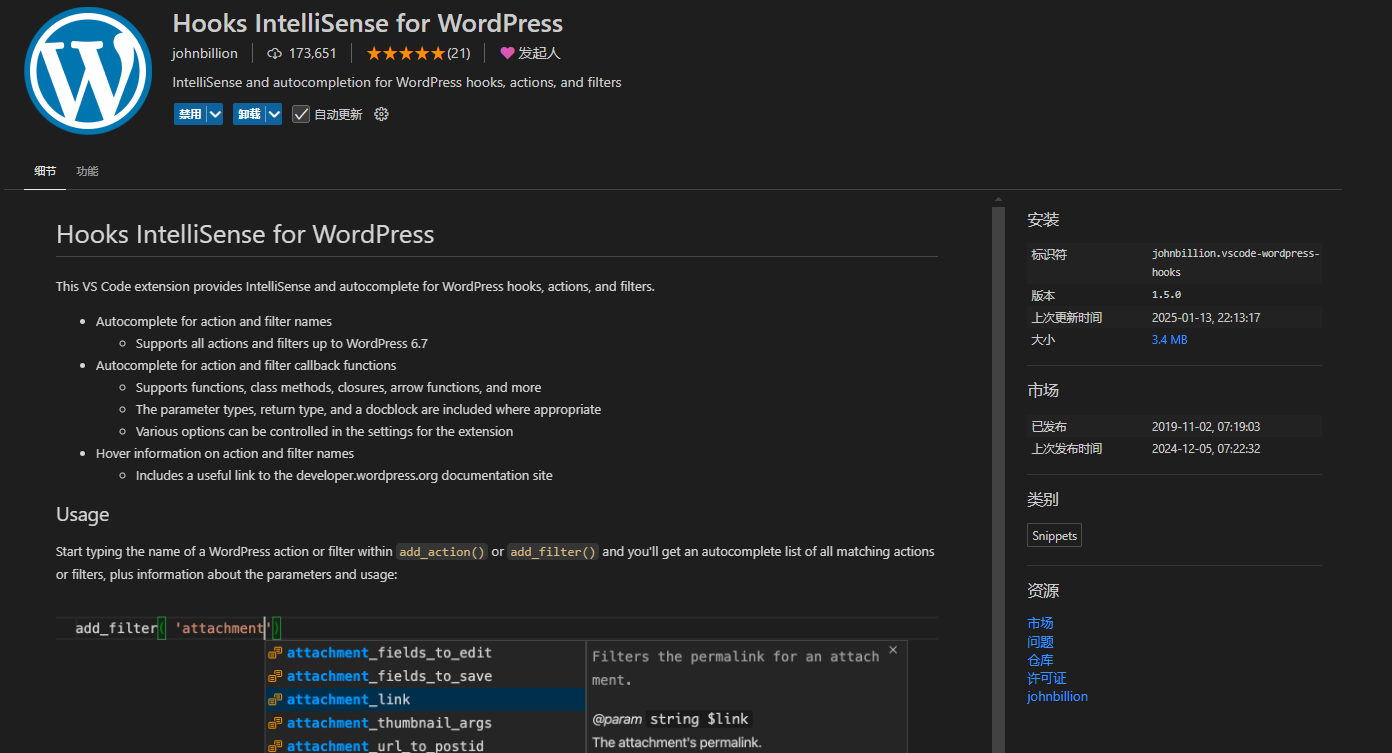1392x753 pixels.
Task: Toggle the 自动更新 checkbox
Action: tap(301, 114)
